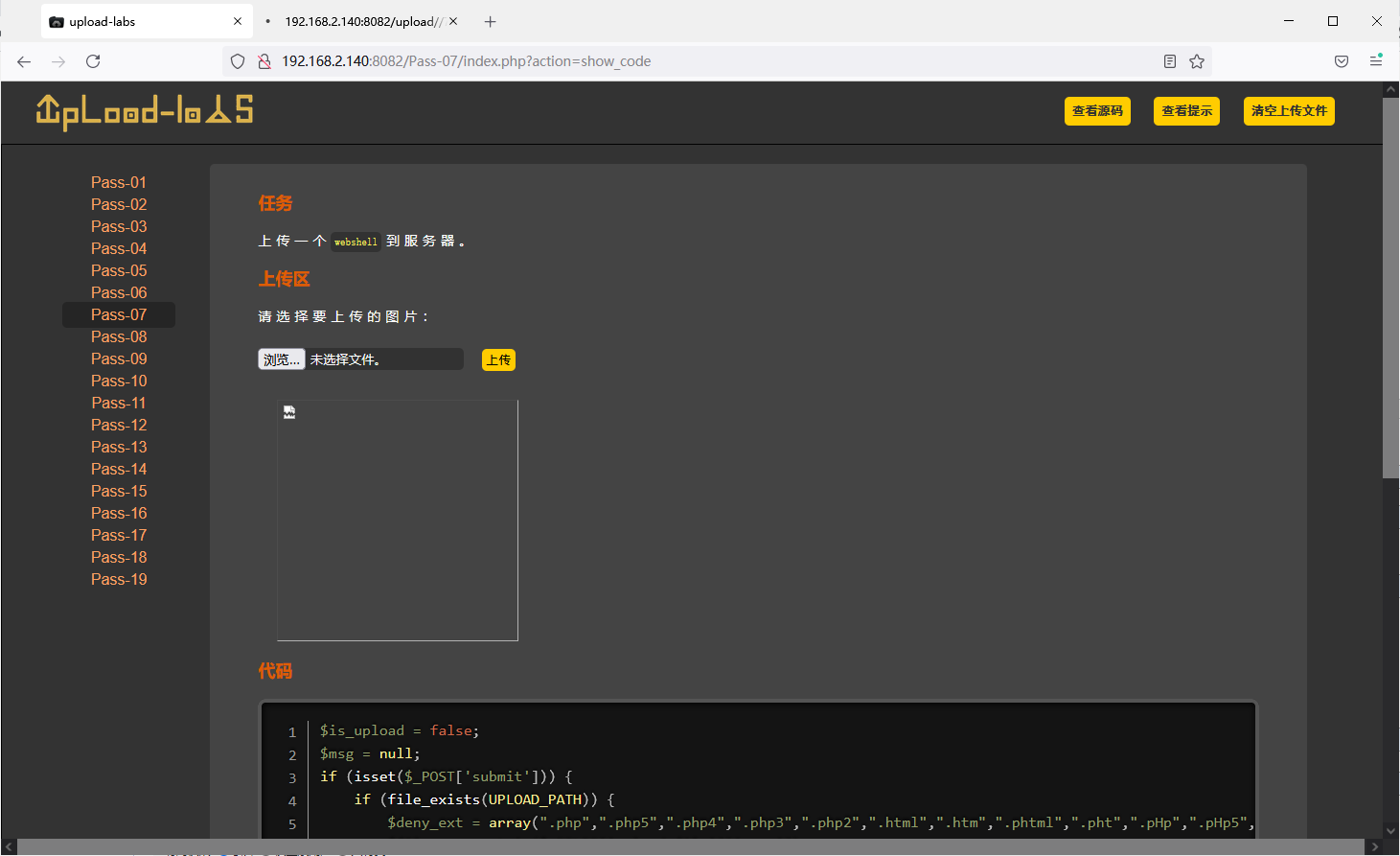Open Pass-19 in the sidebar
The image size is (1400, 856).
click(x=119, y=579)
